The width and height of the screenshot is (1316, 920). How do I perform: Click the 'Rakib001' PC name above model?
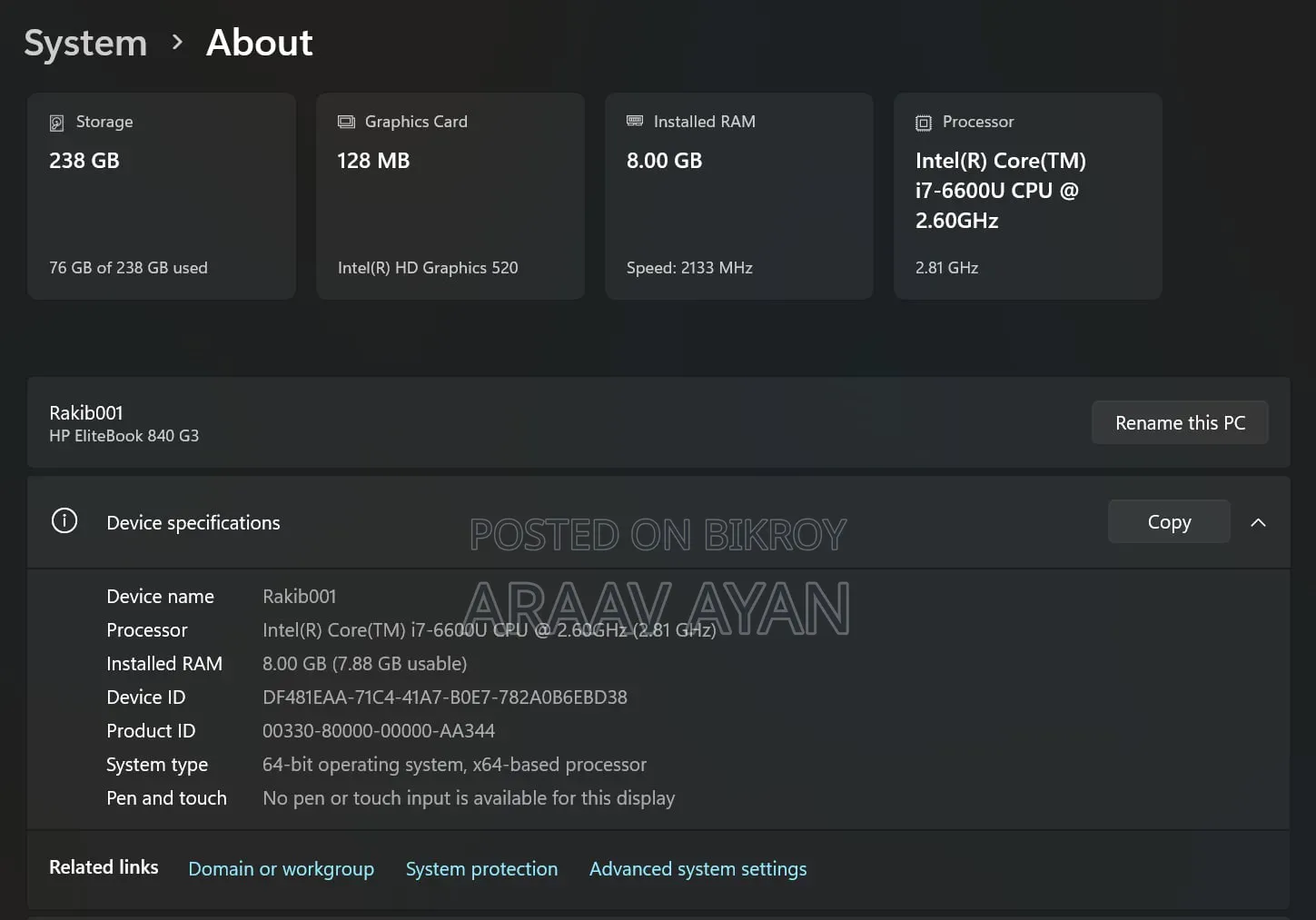click(86, 412)
